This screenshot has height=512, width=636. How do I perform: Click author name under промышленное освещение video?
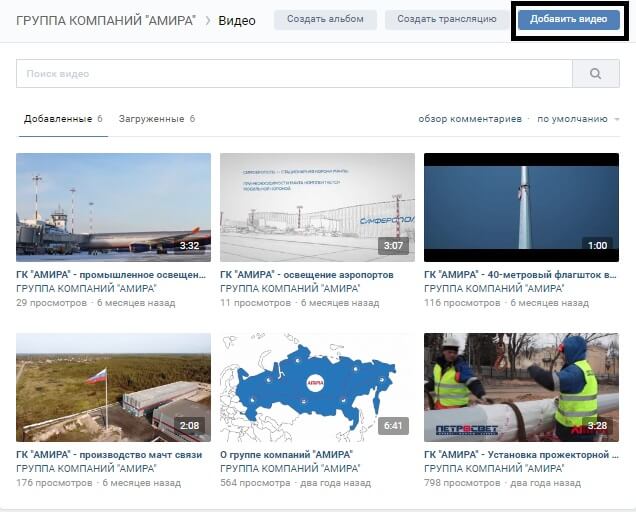pos(86,289)
